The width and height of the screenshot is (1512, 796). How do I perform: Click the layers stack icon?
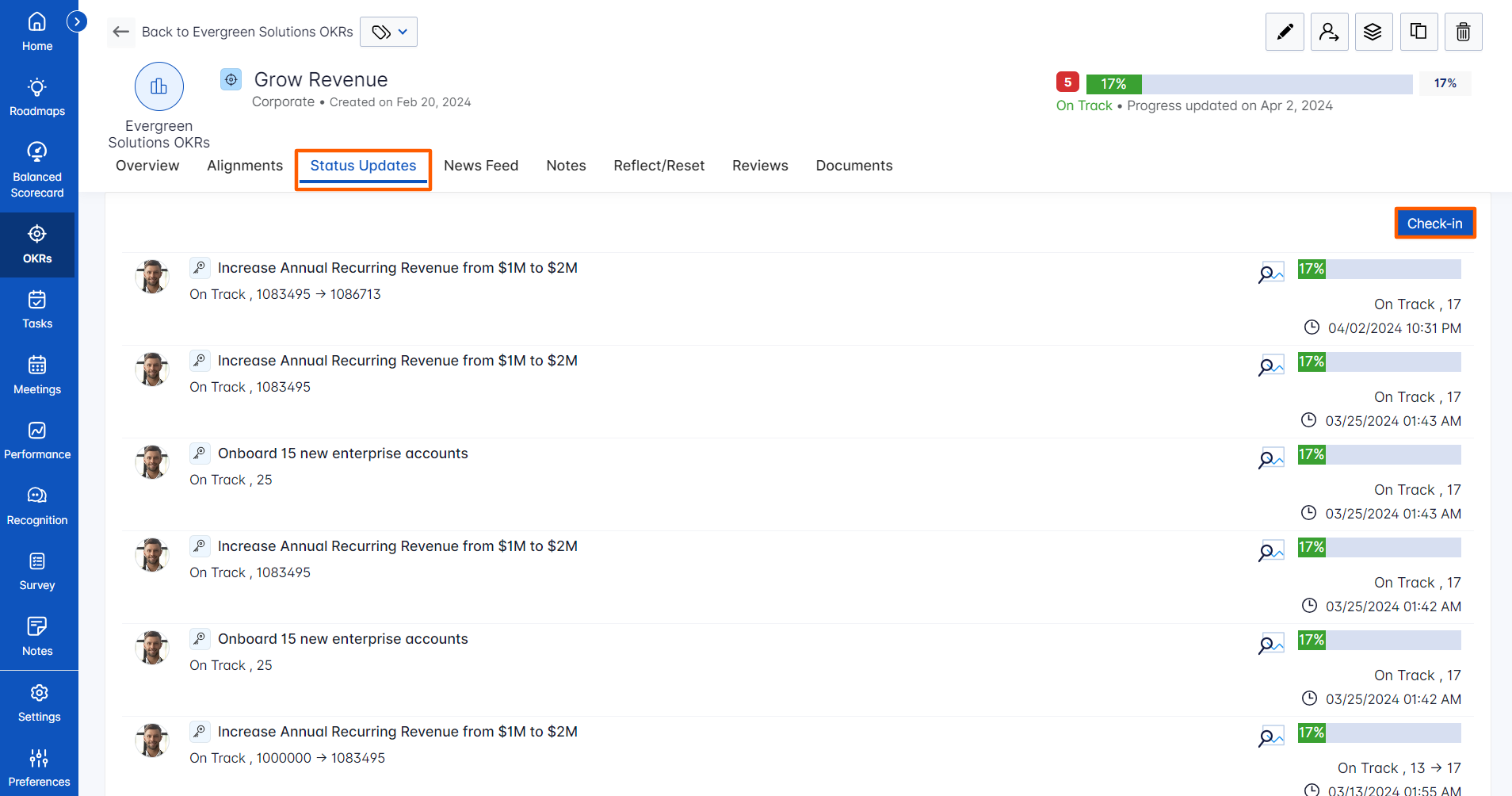(1373, 32)
